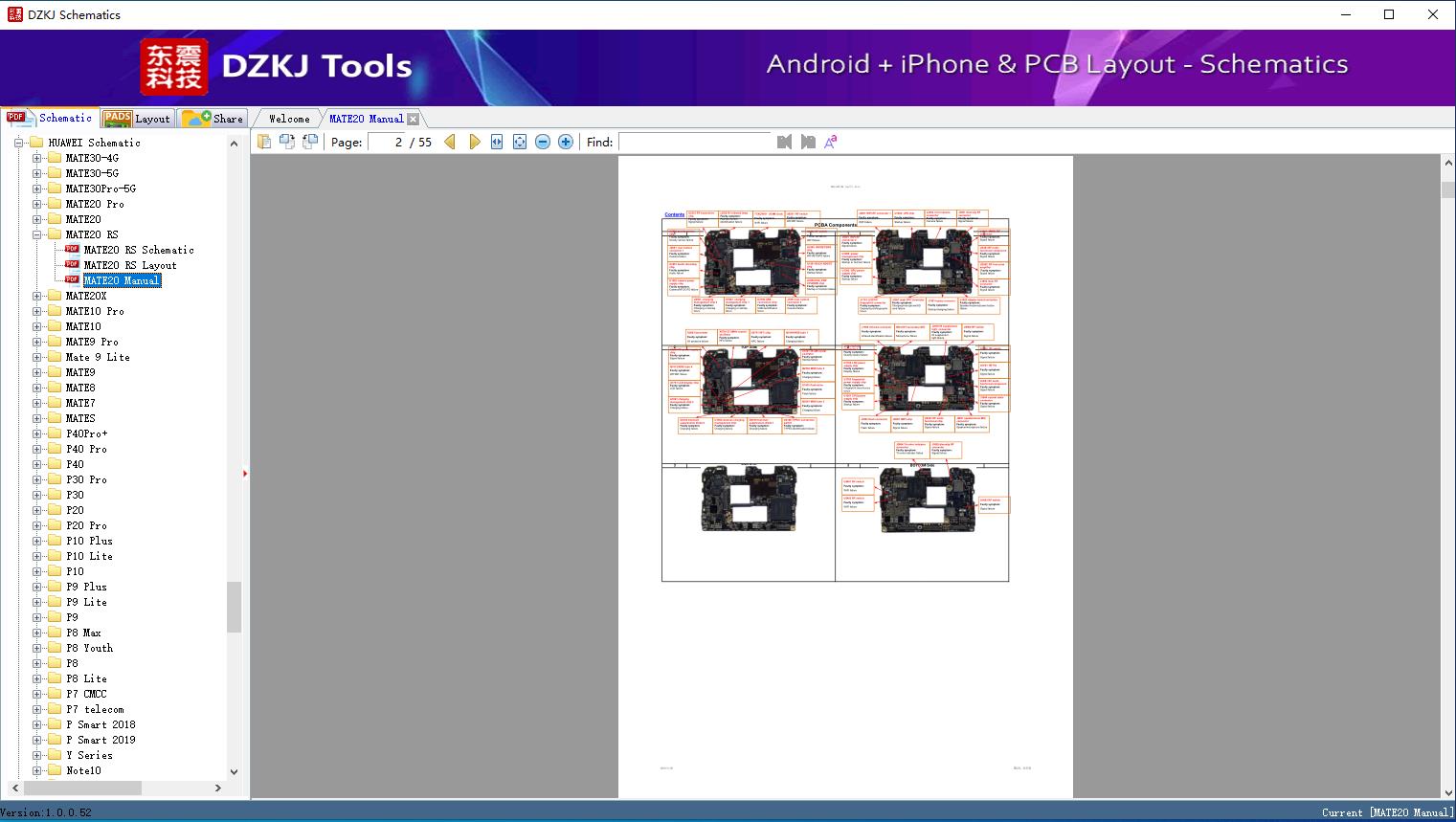1456x822 pixels.
Task: Close the MATE20 Manual tab
Action: [413, 119]
